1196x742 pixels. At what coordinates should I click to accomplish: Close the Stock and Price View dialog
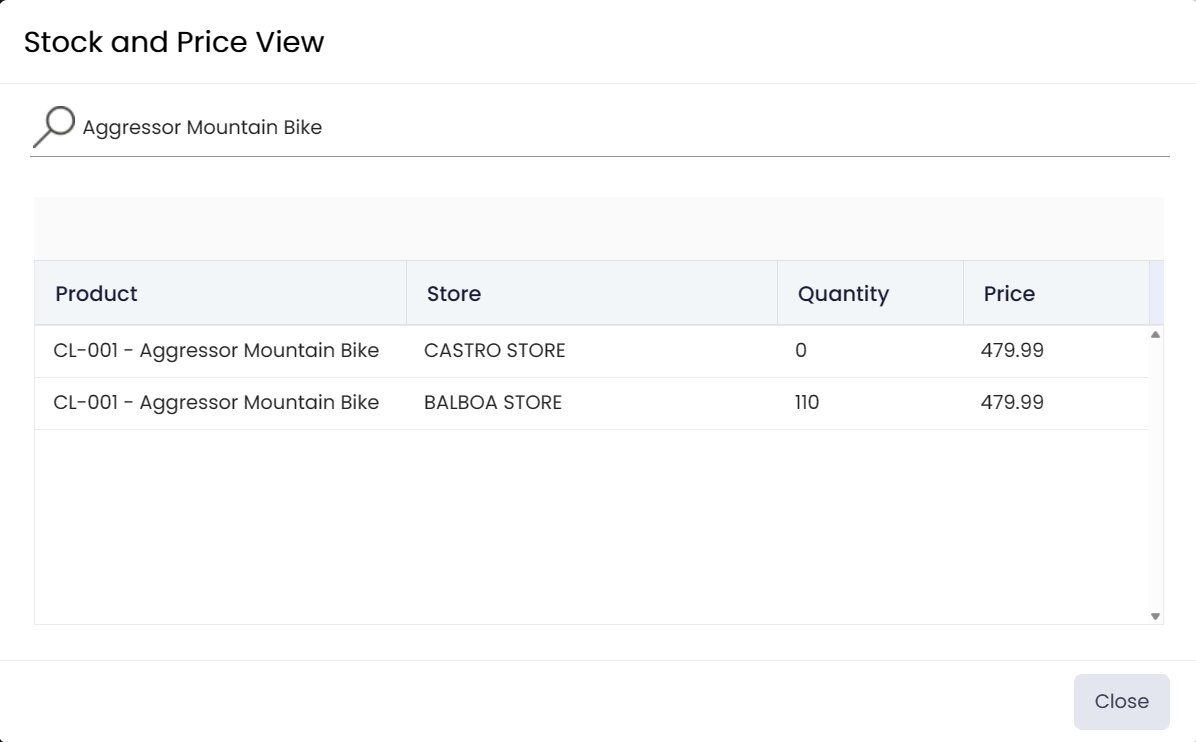[x=1121, y=701]
